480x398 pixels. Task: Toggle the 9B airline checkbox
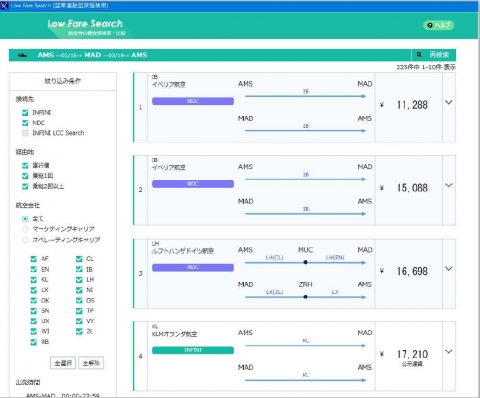(34, 342)
